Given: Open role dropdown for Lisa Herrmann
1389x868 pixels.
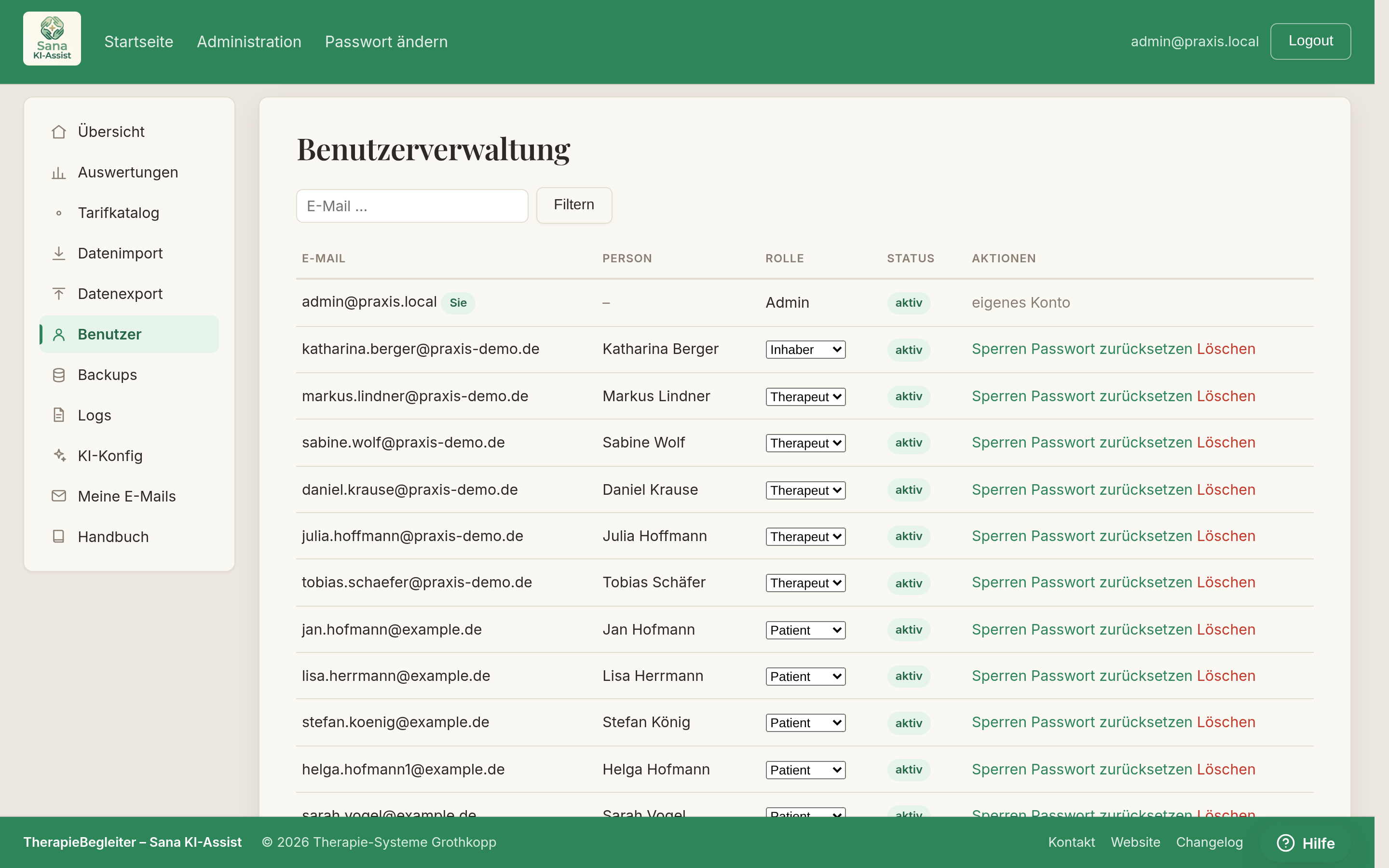Looking at the screenshot, I should (805, 677).
